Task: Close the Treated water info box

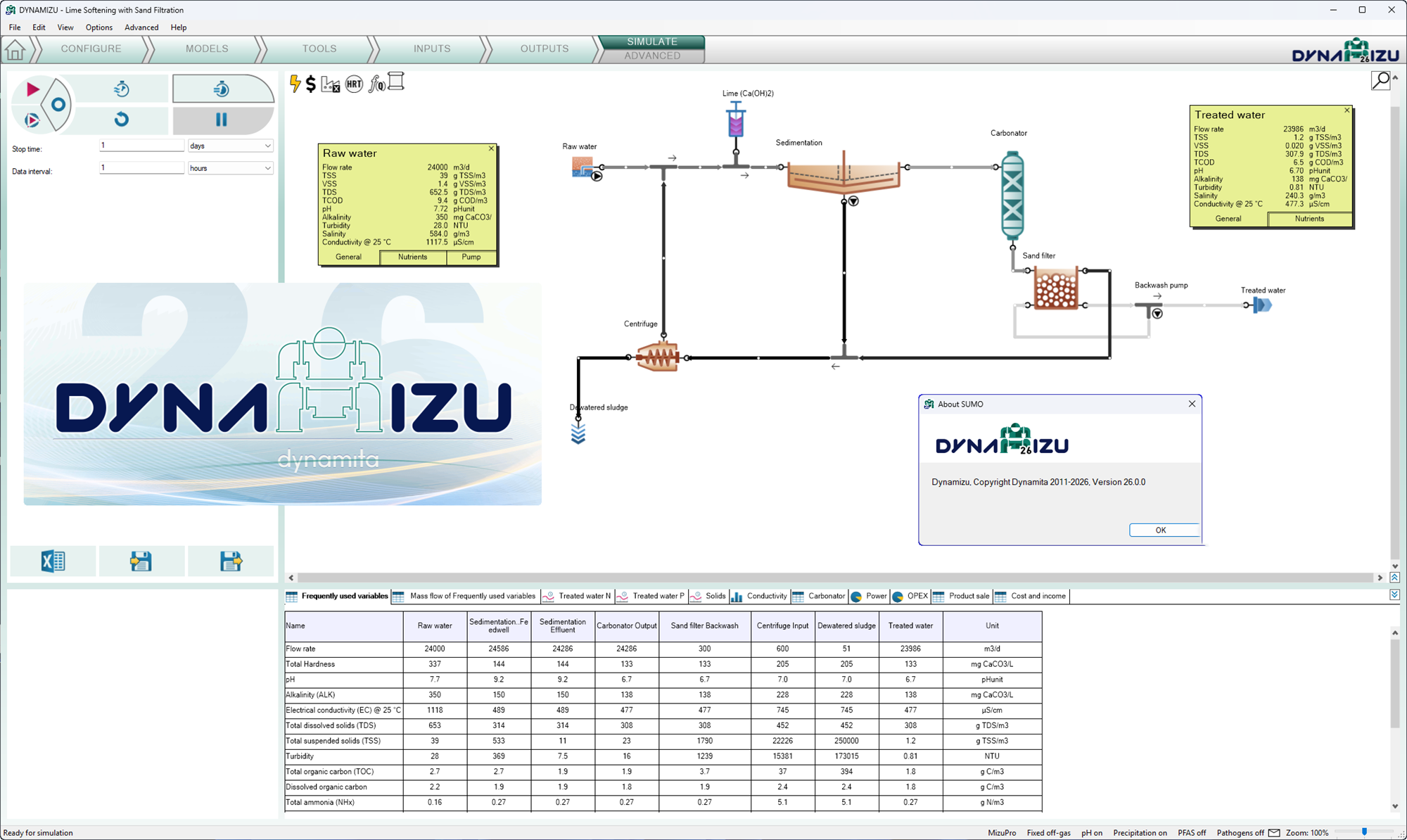Action: [x=1347, y=110]
